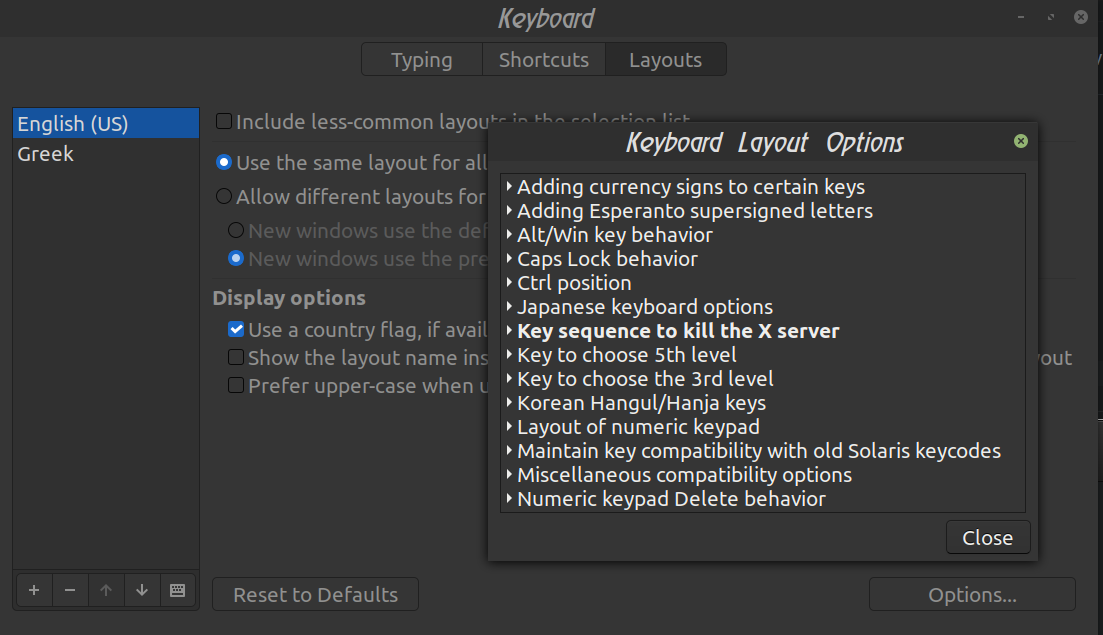Expand Numeric keypad Delete behavior

(509, 499)
